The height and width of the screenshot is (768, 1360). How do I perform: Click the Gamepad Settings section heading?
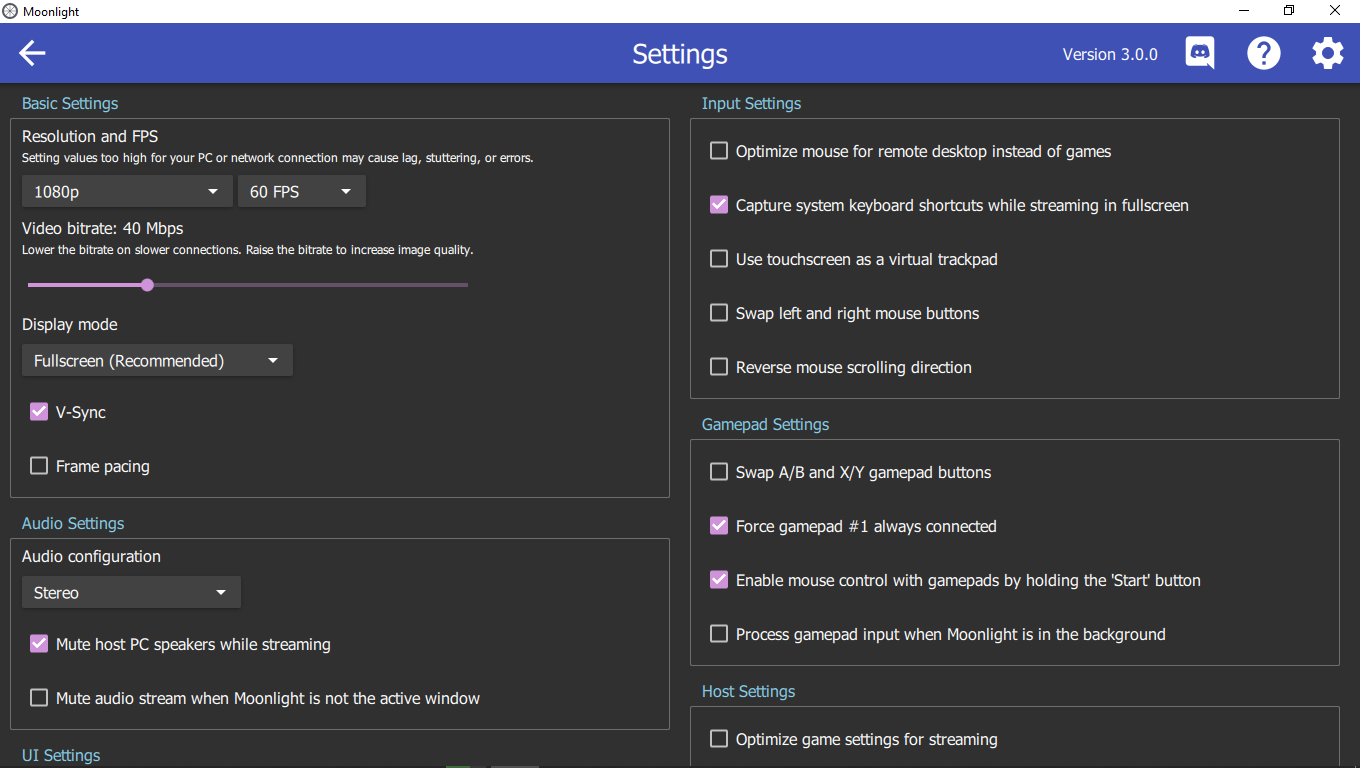(765, 424)
